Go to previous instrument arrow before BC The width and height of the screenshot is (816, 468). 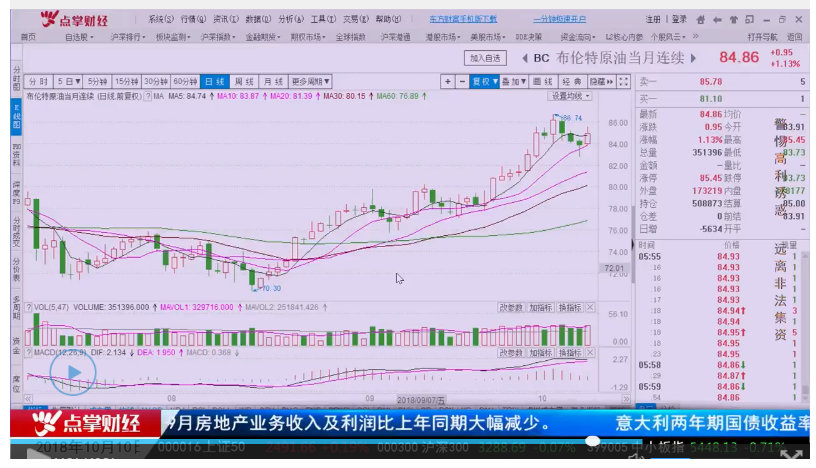[525, 58]
